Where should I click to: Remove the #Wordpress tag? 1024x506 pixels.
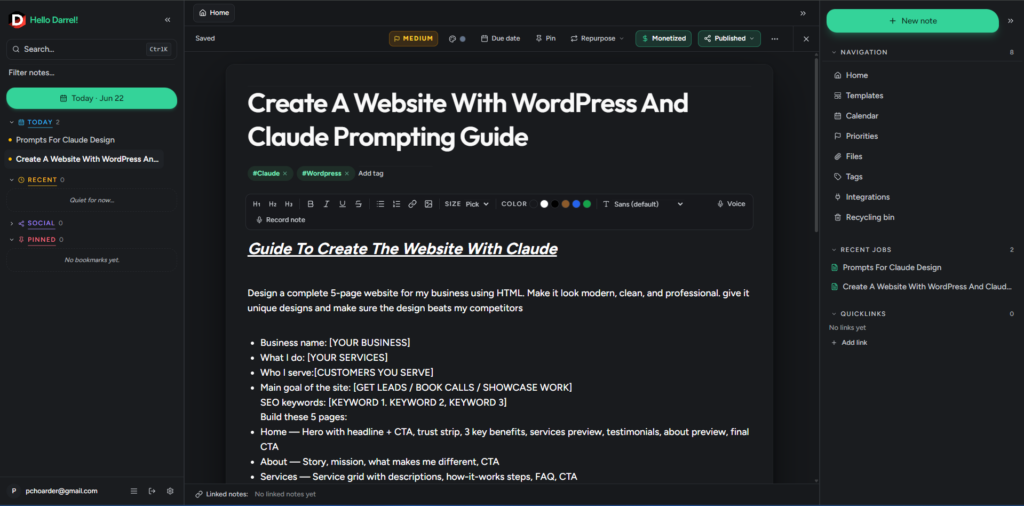point(347,174)
